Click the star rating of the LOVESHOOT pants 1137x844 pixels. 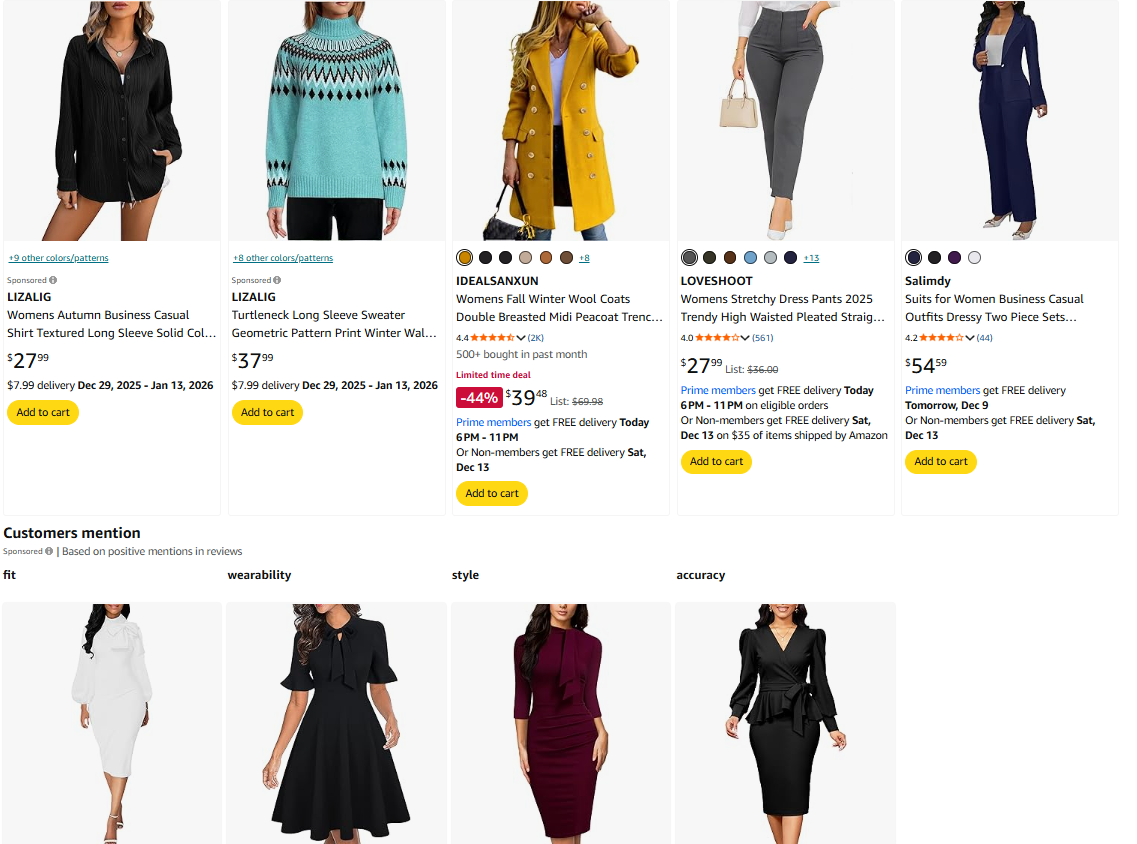click(x=716, y=338)
